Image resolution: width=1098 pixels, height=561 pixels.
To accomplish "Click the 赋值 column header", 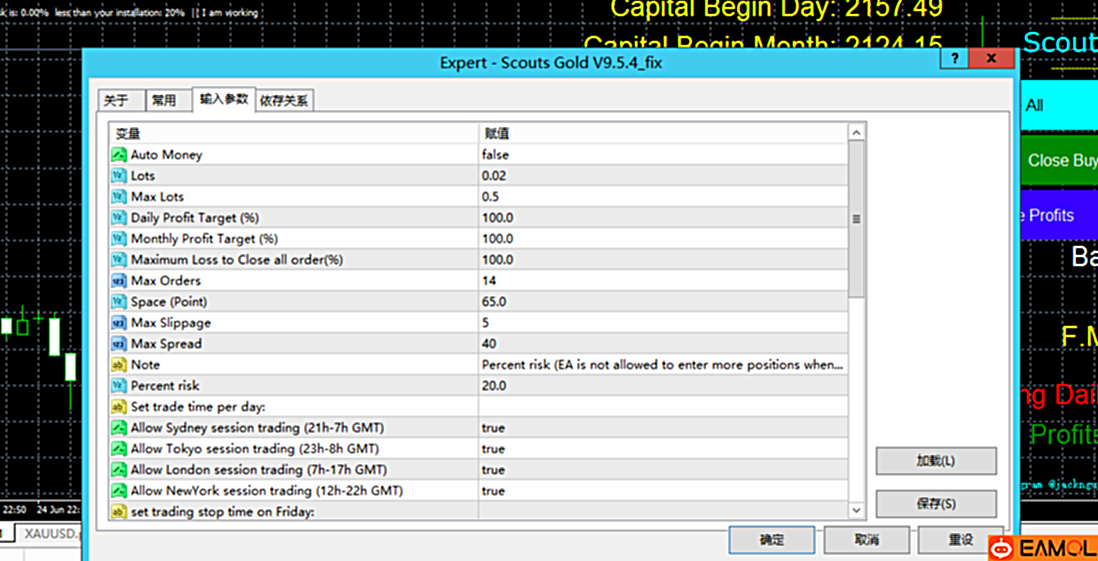I will (662, 134).
